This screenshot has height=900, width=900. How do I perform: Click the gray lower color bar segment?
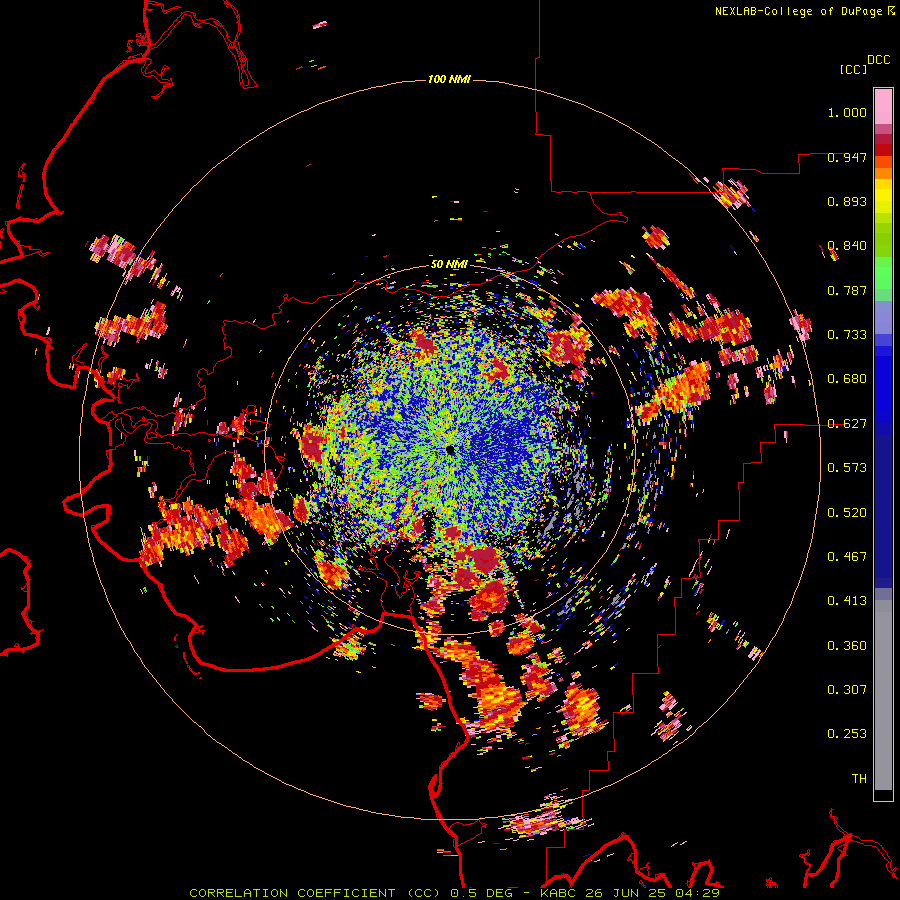pyautogui.click(x=883, y=695)
